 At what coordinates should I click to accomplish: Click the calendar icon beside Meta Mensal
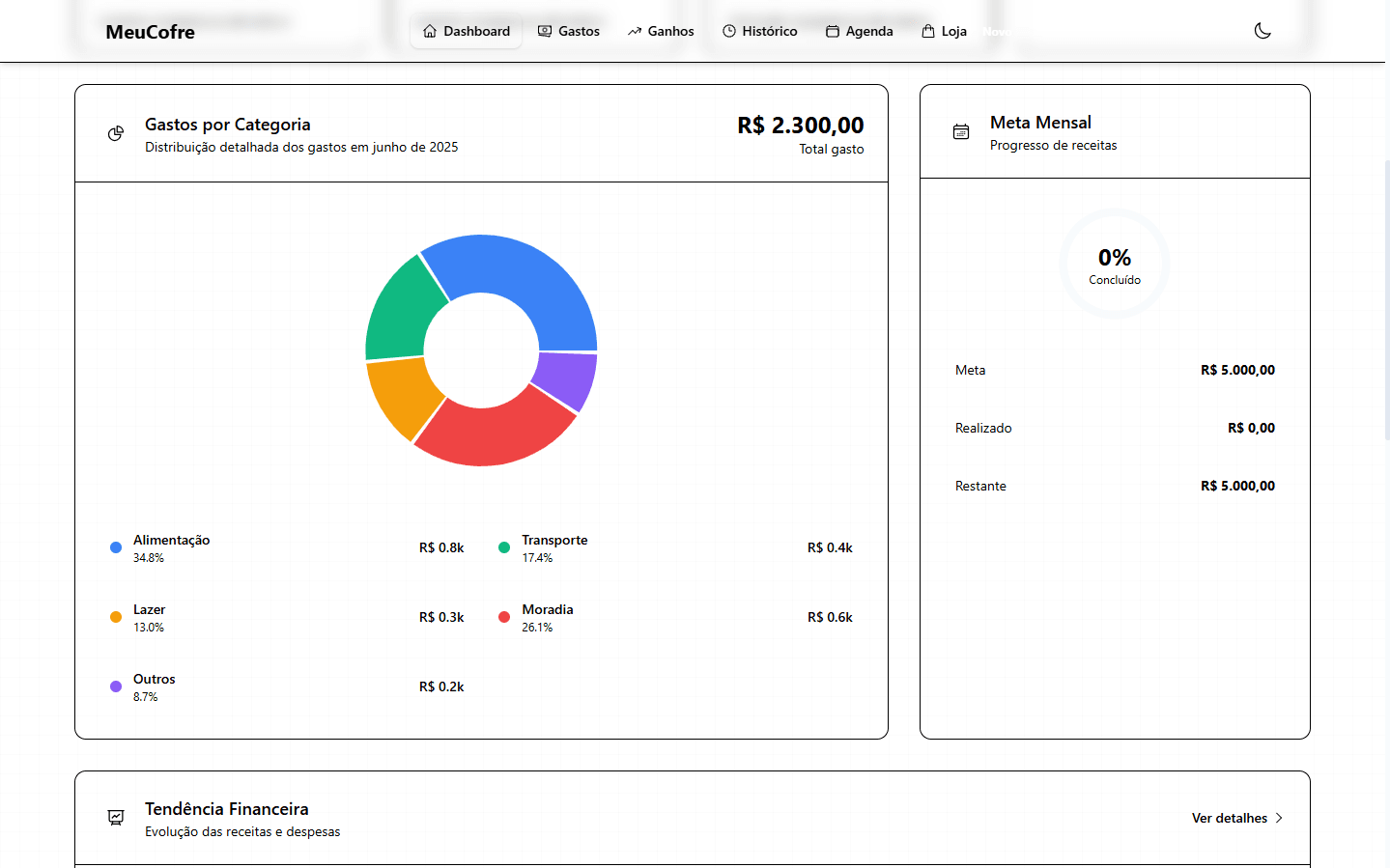click(961, 131)
